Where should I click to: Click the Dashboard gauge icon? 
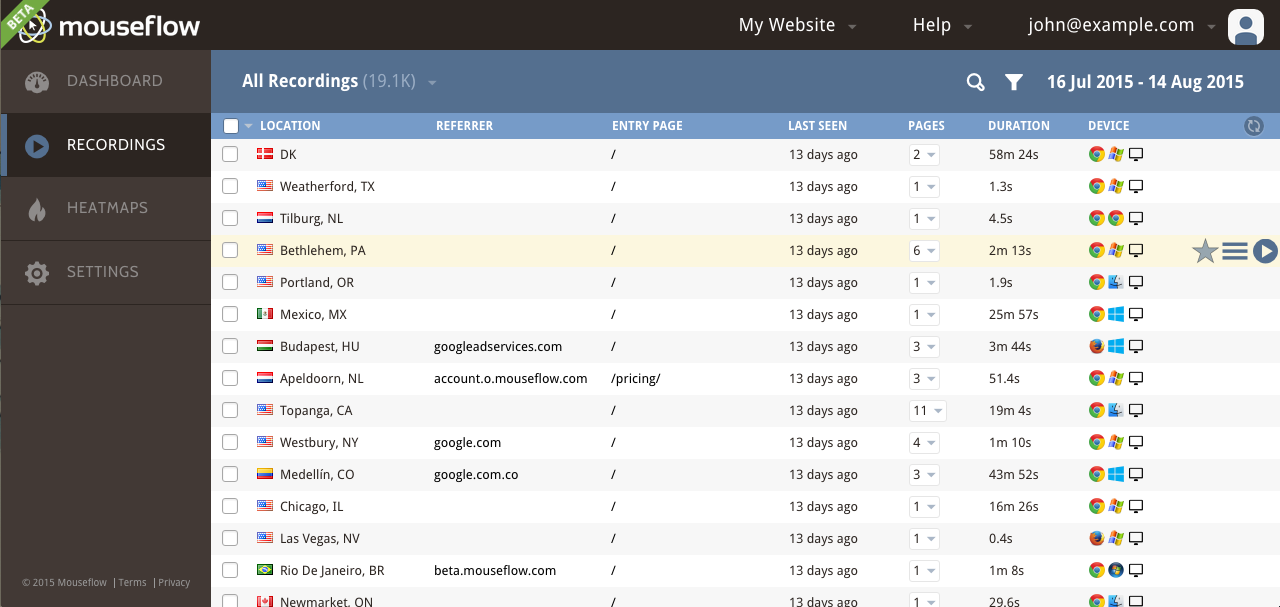tap(37, 82)
